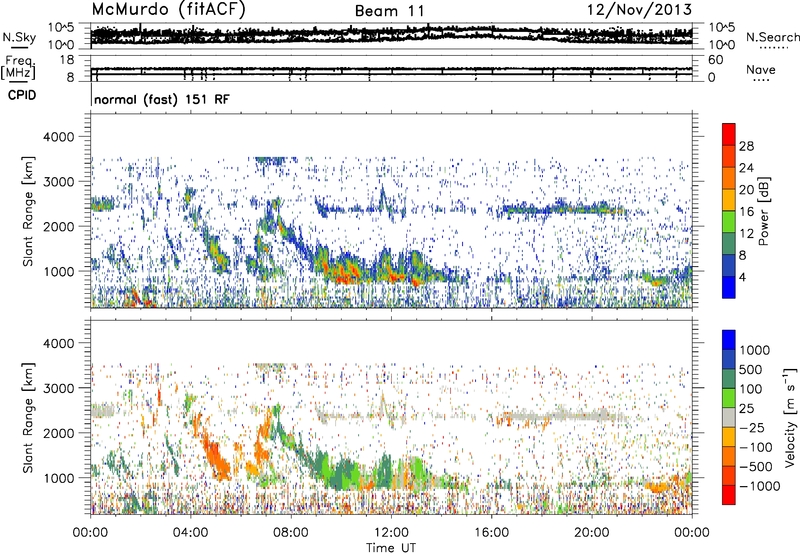
Task: Click the "-100" tick on Velocity colorbar
Action: point(756,447)
